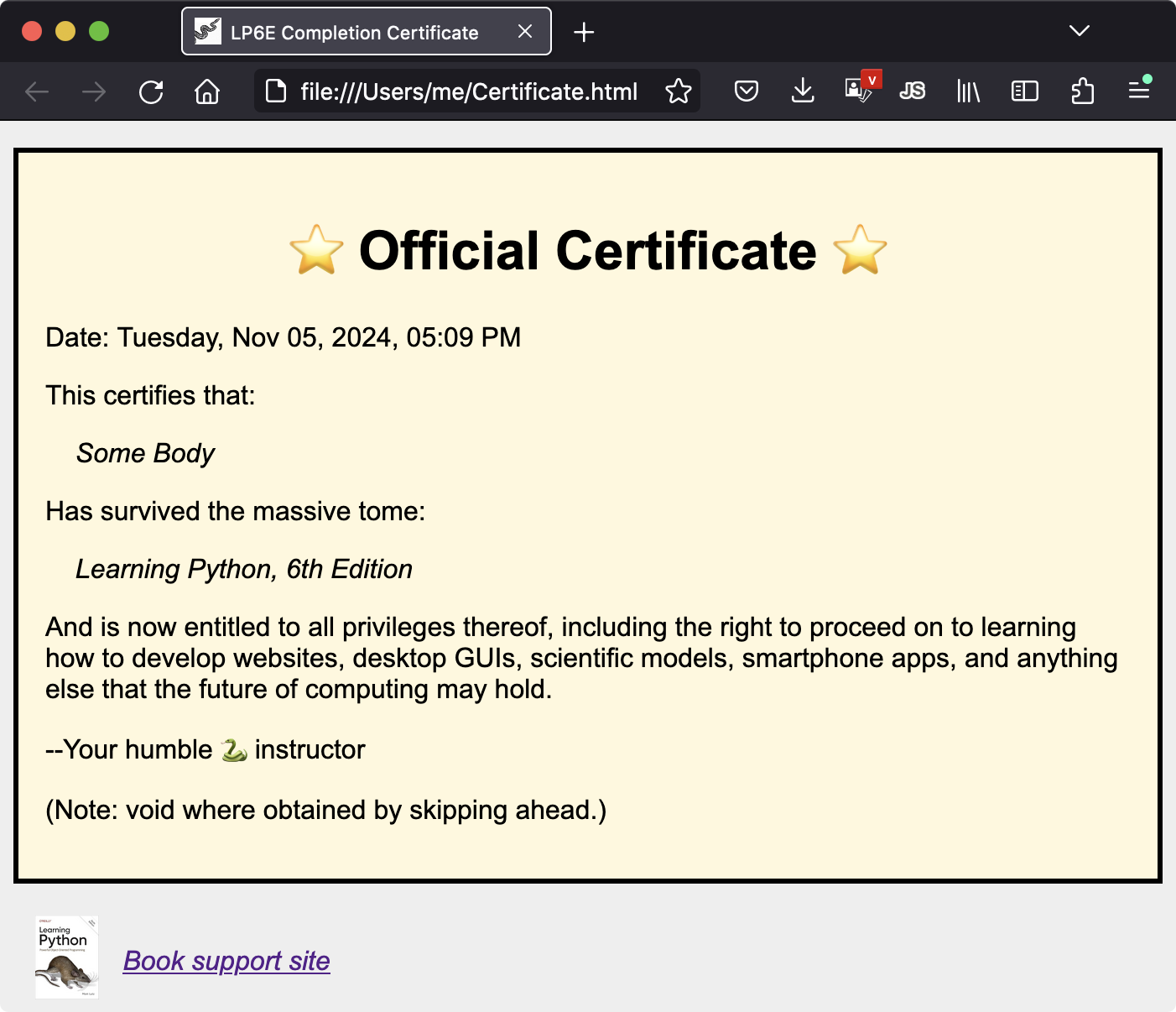Open the extension with red V badge
Screen dimensions: 1176x1012
coord(860,90)
